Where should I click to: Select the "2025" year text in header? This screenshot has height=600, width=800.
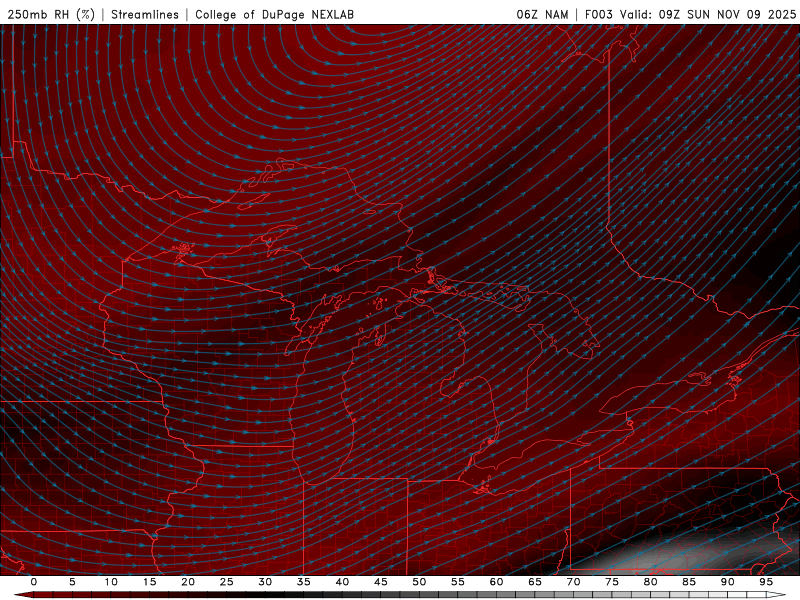pos(782,14)
